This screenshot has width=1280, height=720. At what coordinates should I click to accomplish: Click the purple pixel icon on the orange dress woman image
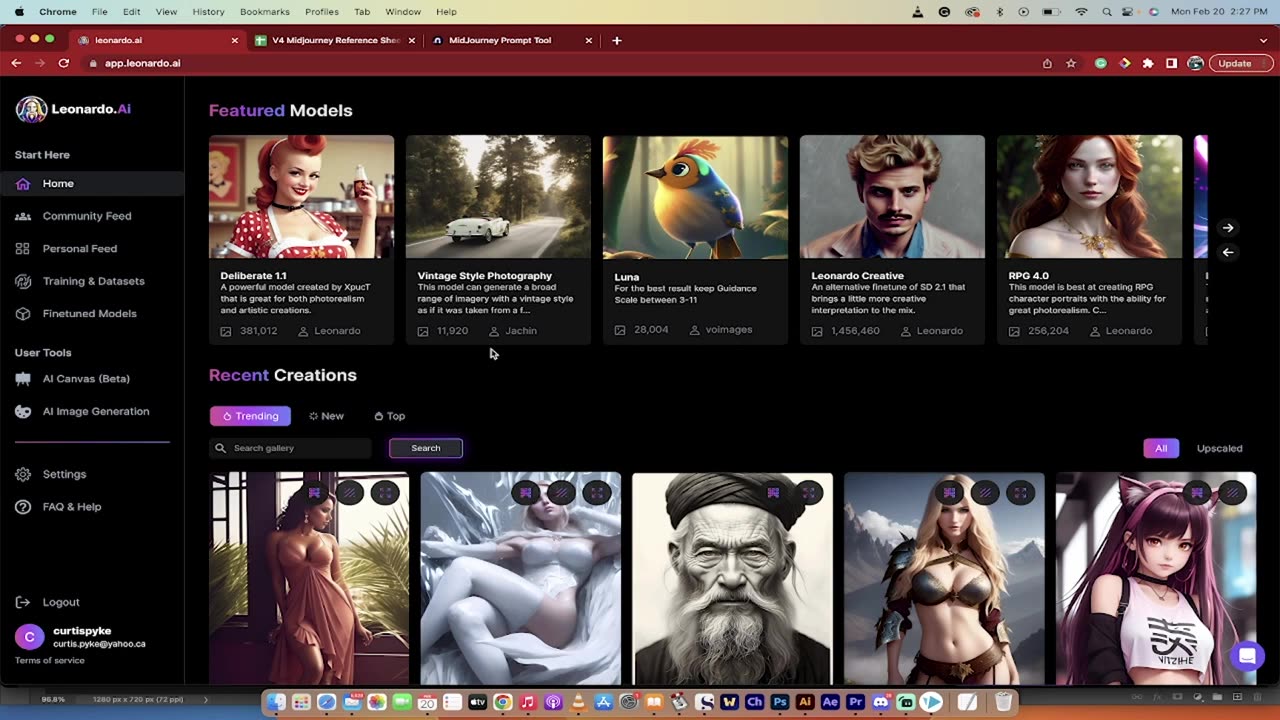pos(314,492)
